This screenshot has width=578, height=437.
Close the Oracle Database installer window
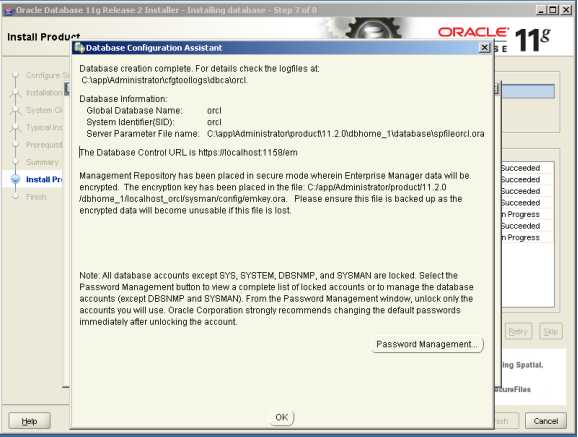[x=566, y=10]
